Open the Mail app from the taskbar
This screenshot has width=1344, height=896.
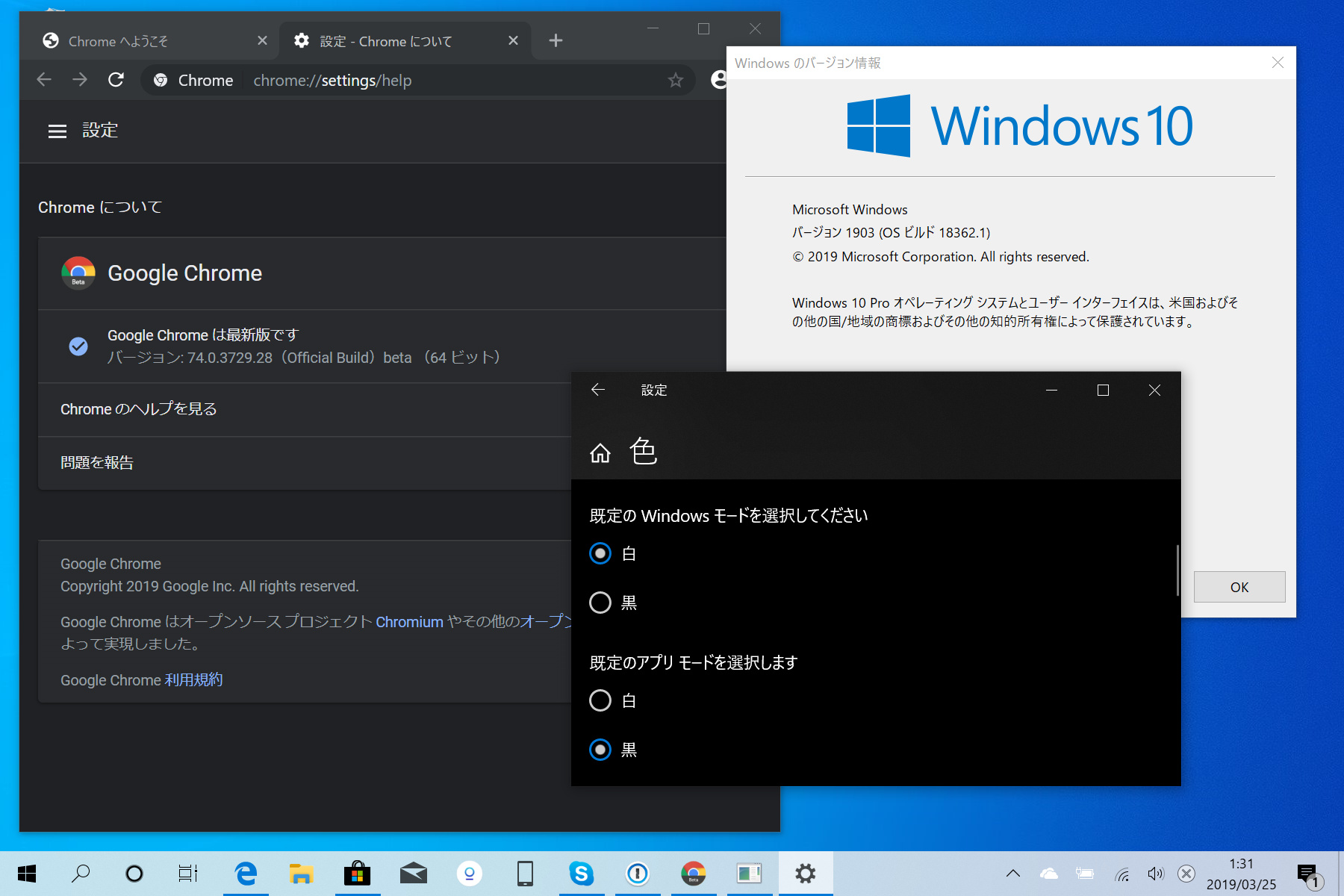click(x=413, y=873)
